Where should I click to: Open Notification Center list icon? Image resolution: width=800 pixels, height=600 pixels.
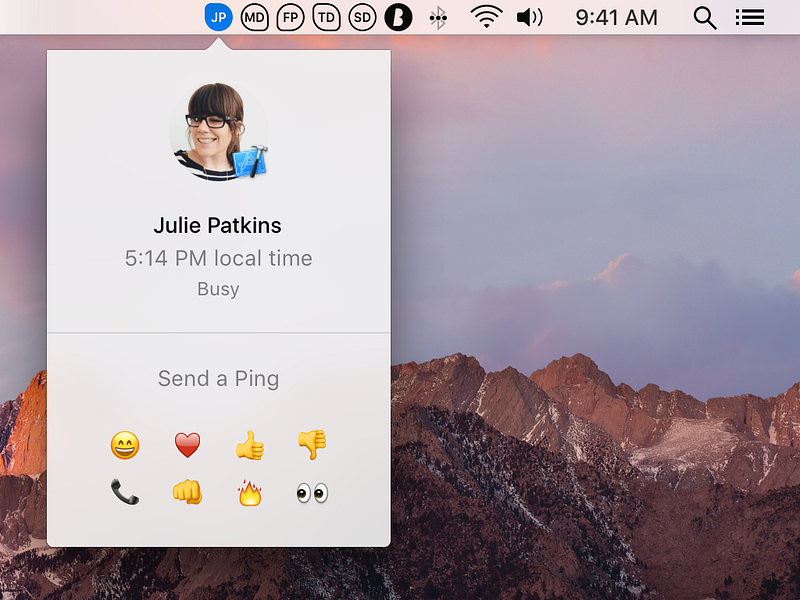(x=750, y=18)
